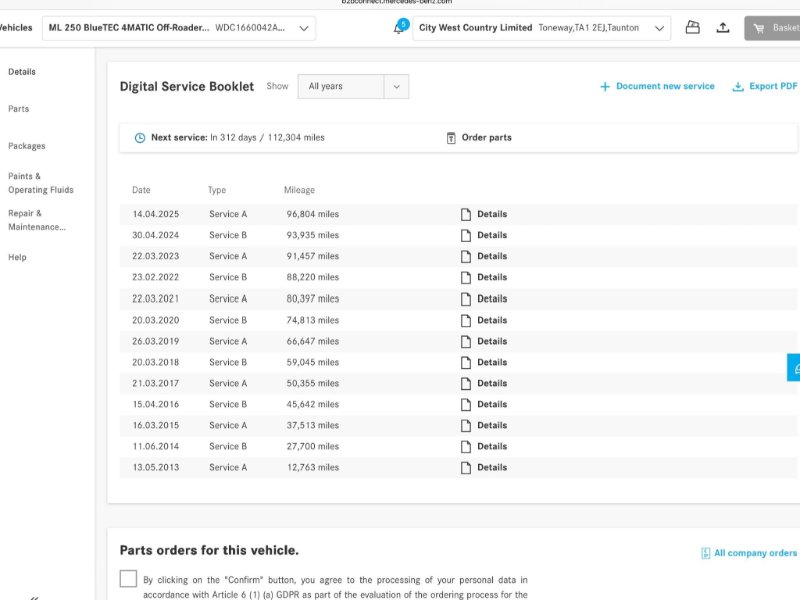The image size is (800, 600).
Task: Select the 88,220 miles mileage cell
Action: 313,278
